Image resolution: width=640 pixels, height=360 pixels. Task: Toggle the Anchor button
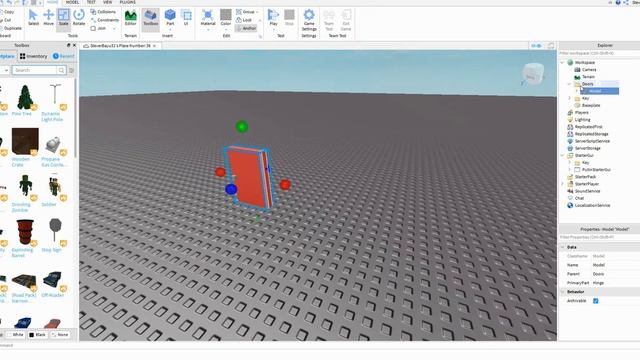click(246, 28)
